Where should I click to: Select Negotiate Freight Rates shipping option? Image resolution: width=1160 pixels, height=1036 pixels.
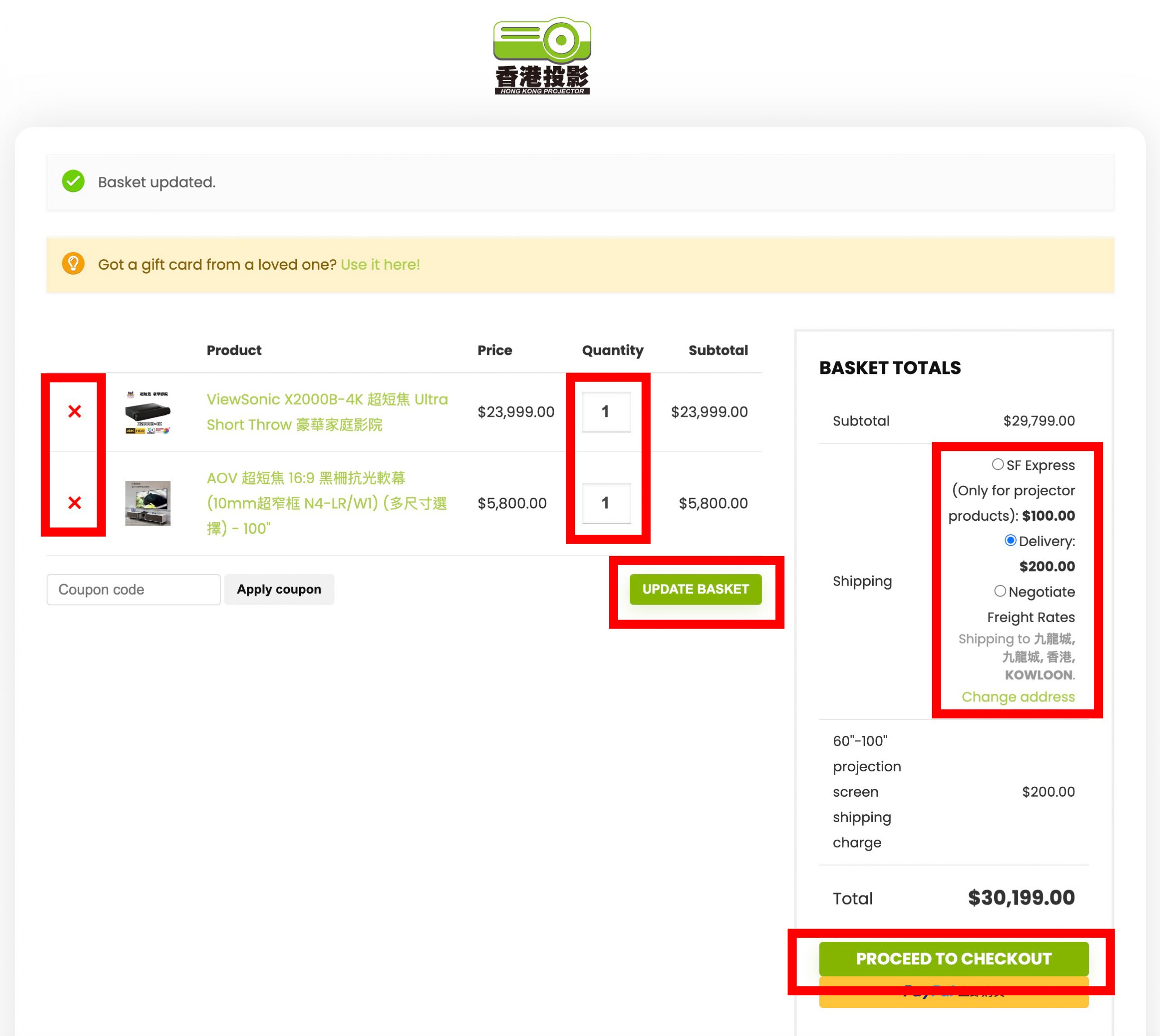pos(1000,591)
